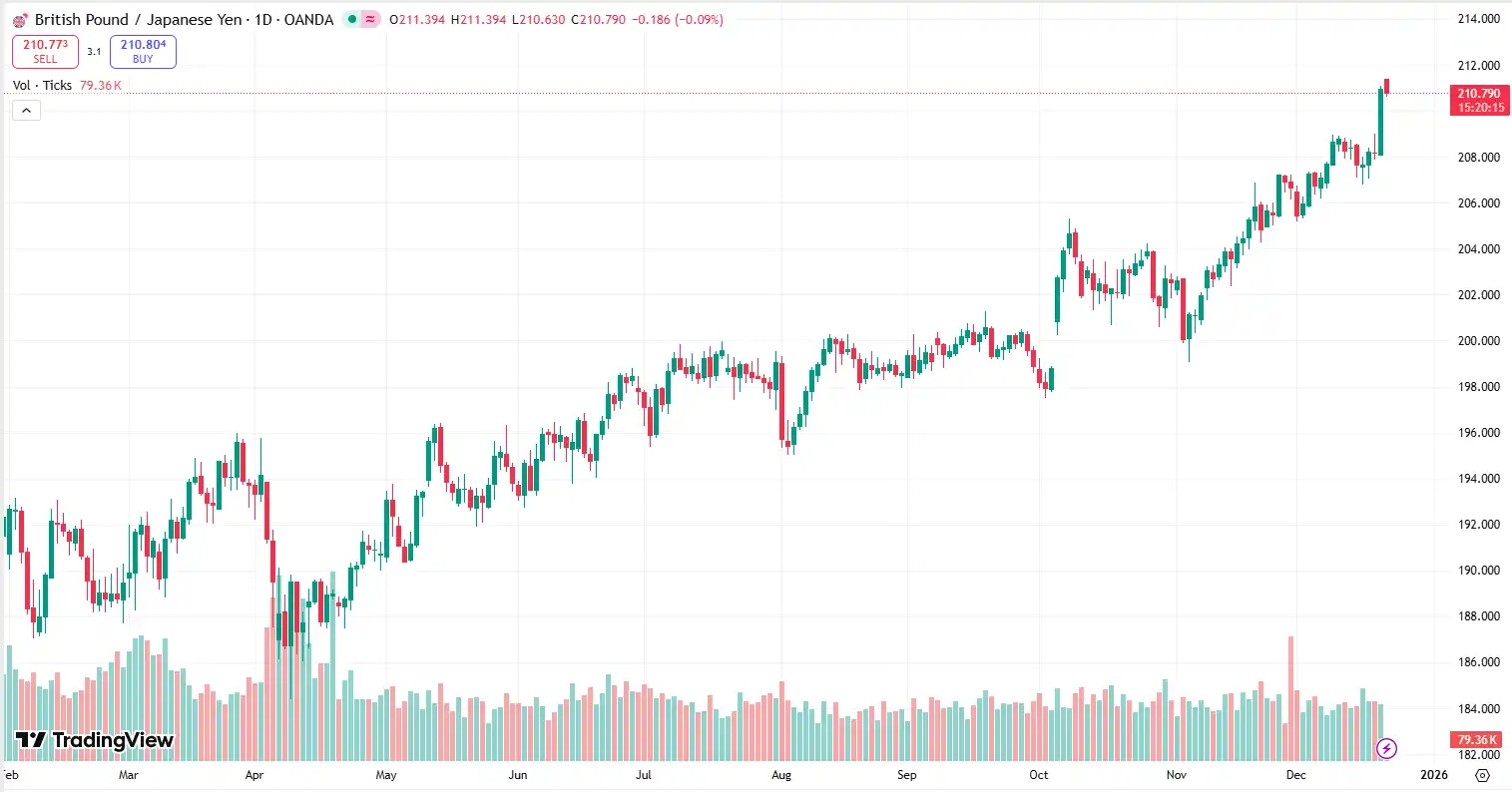
Task: Click 2026 on the time axis
Action: pos(1434,774)
